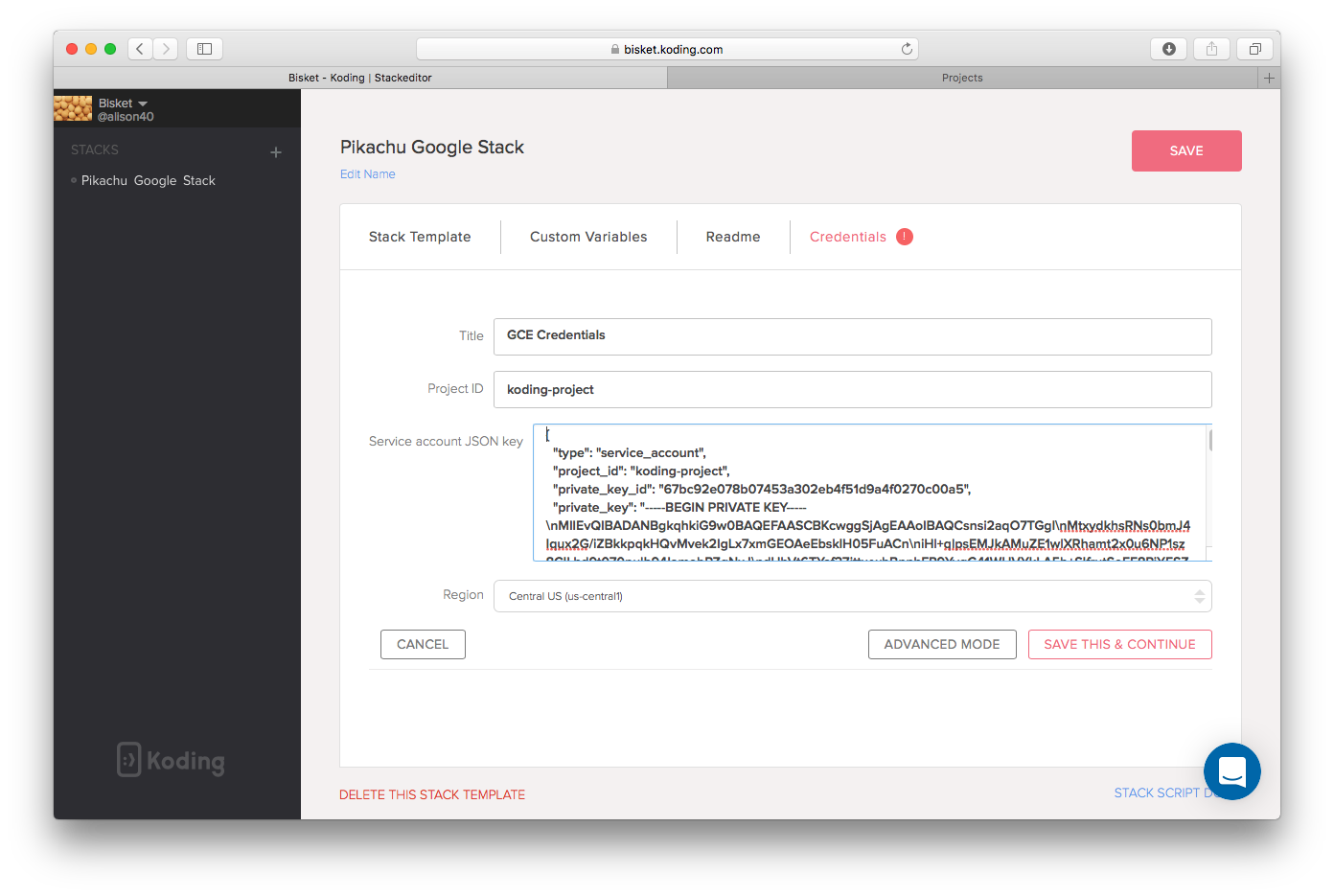
Task: Open the chat support bubble
Action: coord(1231,771)
